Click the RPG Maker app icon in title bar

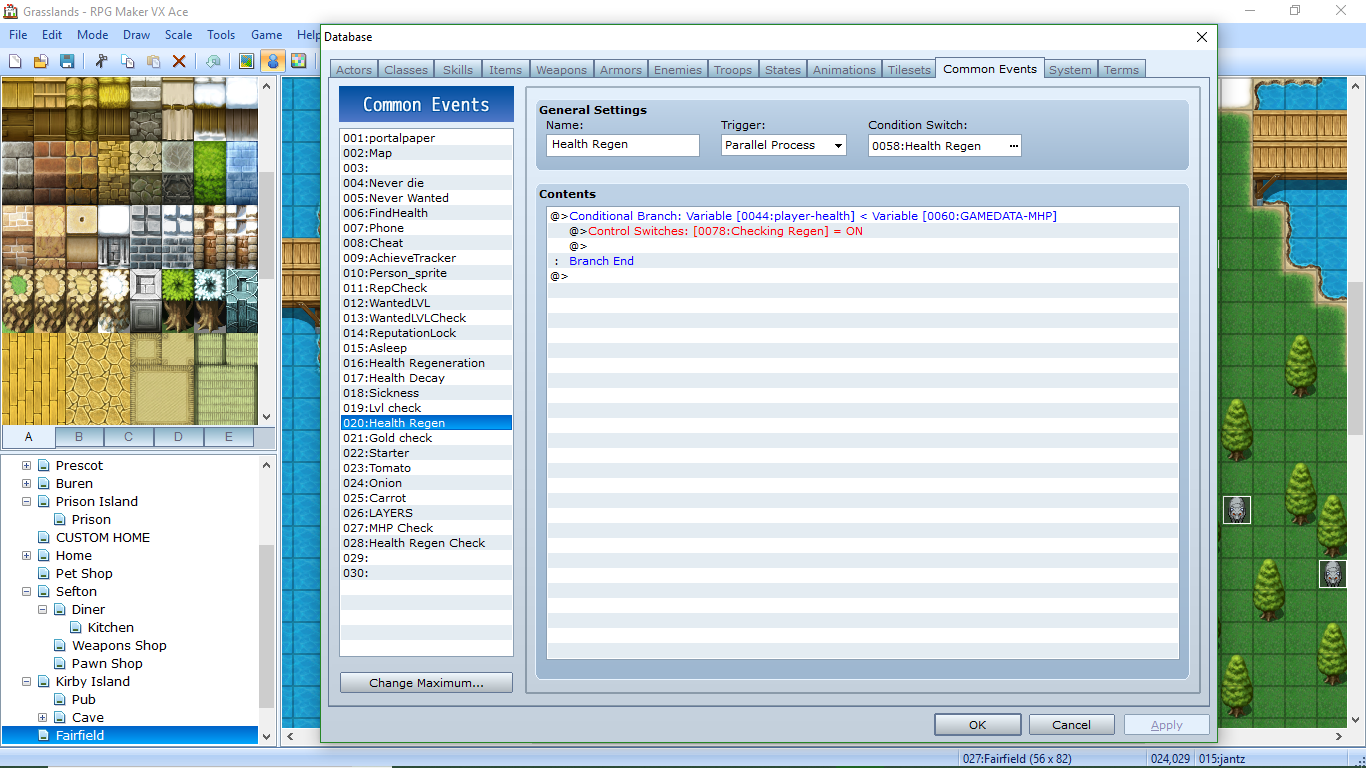(x=11, y=11)
